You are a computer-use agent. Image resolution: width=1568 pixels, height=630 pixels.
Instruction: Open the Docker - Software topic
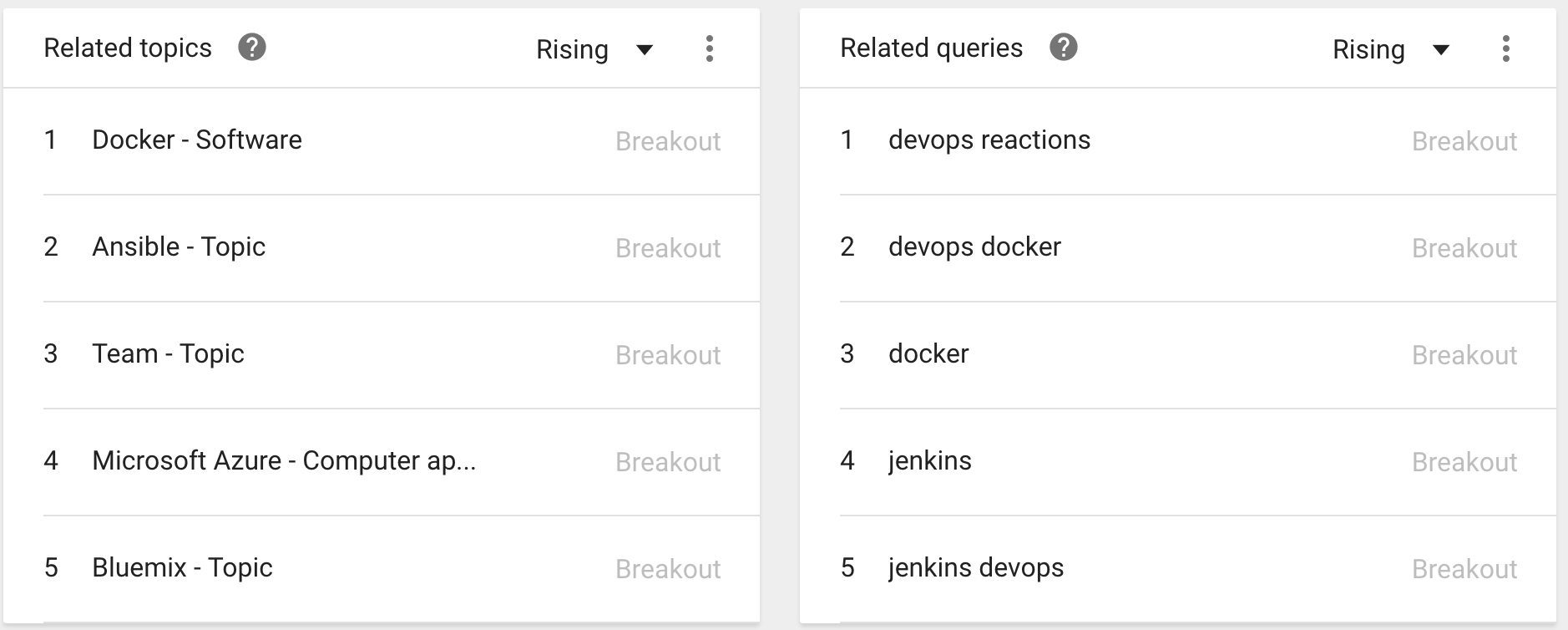click(197, 140)
